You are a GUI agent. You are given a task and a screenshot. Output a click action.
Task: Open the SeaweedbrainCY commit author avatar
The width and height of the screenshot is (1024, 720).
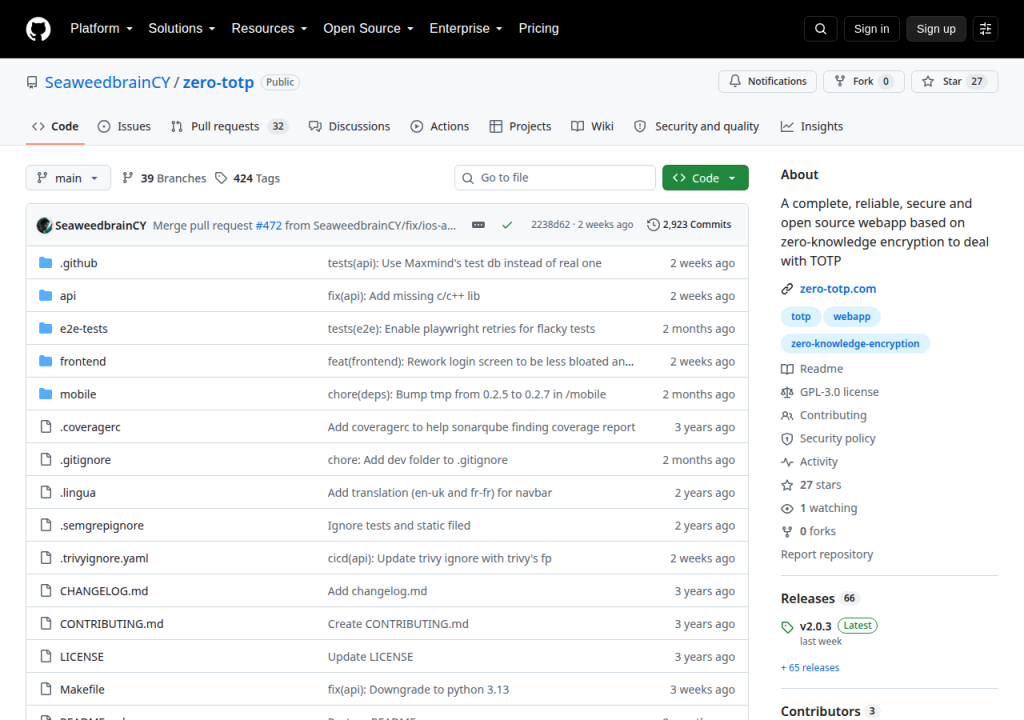click(44, 225)
